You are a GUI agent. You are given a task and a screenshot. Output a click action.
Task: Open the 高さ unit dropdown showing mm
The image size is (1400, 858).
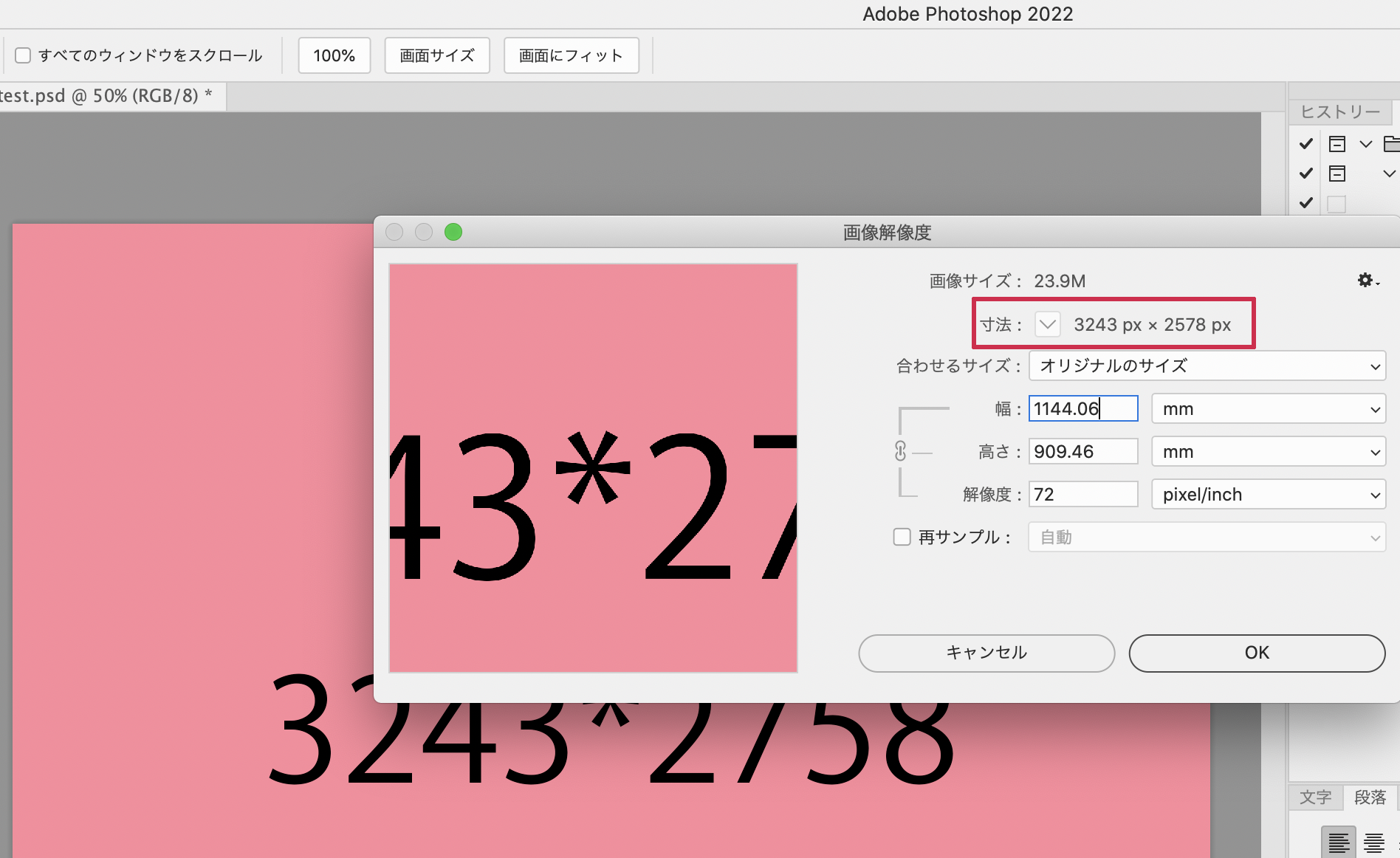click(1269, 451)
